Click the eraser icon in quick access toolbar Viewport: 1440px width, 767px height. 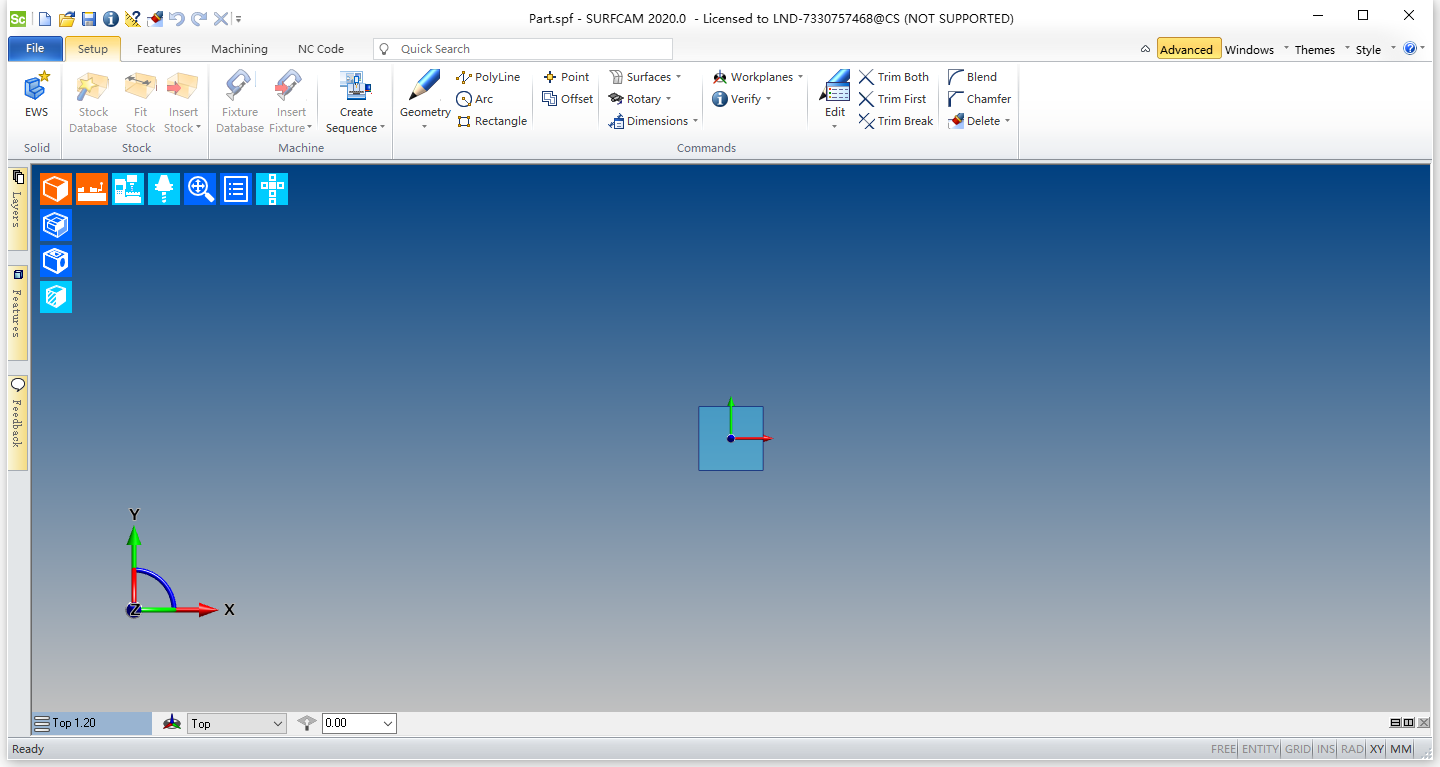154,18
